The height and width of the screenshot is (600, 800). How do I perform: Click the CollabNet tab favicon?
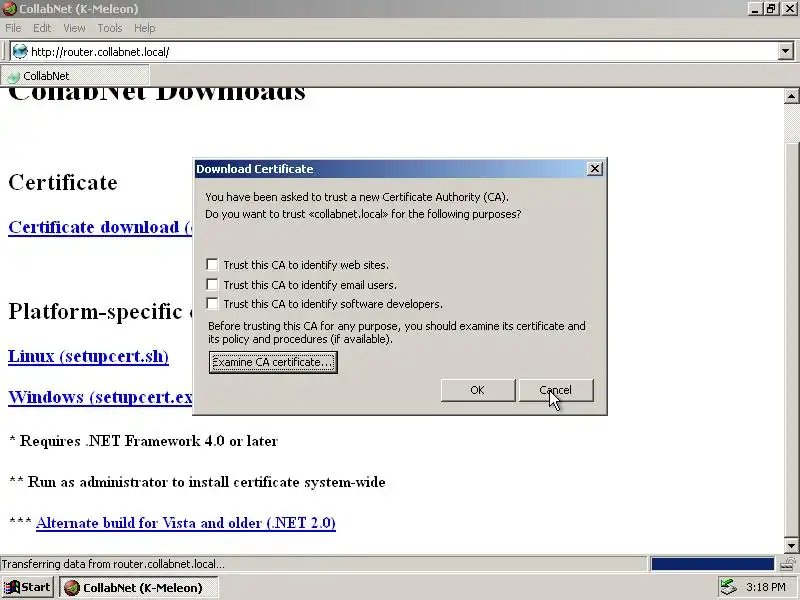tap(14, 76)
